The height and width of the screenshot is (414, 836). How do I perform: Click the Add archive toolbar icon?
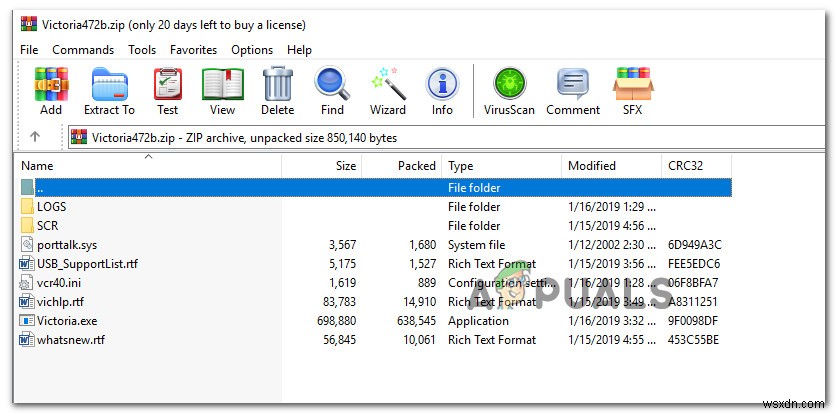pyautogui.click(x=51, y=90)
